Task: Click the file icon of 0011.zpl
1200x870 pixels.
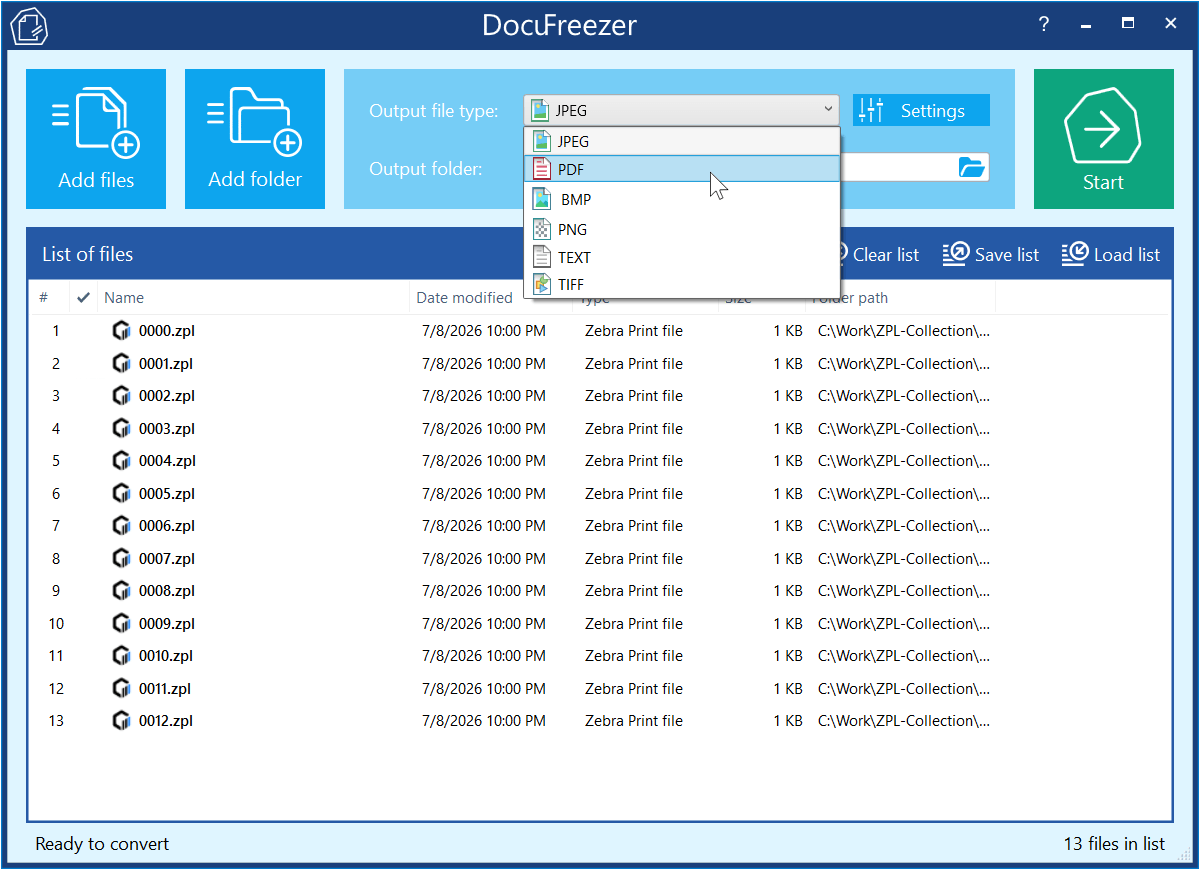Action: (122, 688)
